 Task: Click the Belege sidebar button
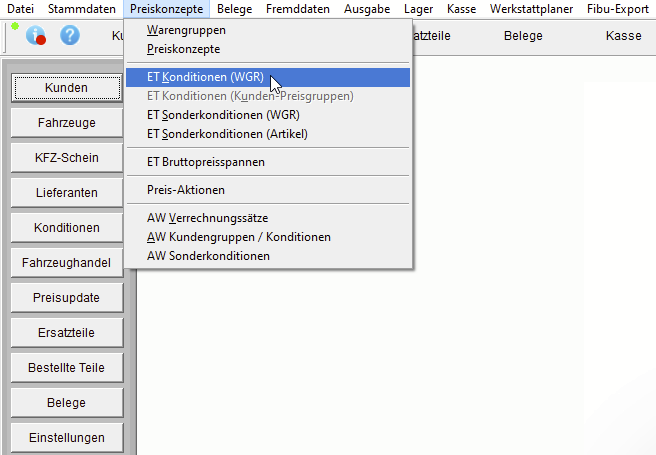pos(67,403)
